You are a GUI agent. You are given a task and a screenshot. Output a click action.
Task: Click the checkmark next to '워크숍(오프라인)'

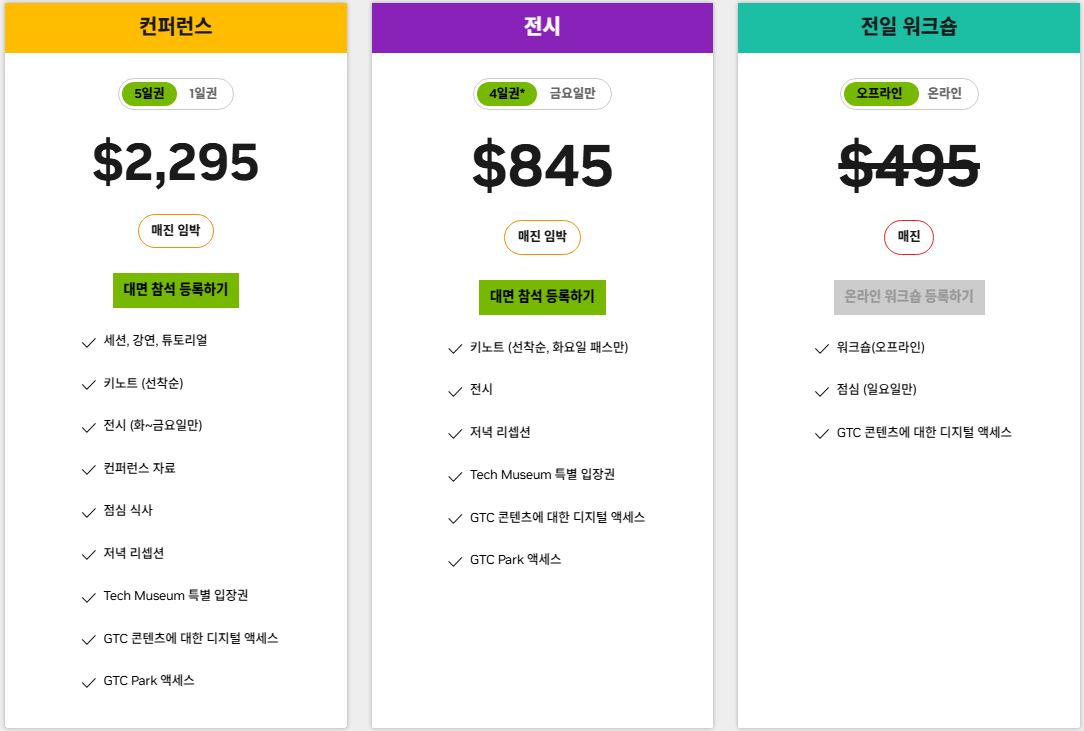821,347
